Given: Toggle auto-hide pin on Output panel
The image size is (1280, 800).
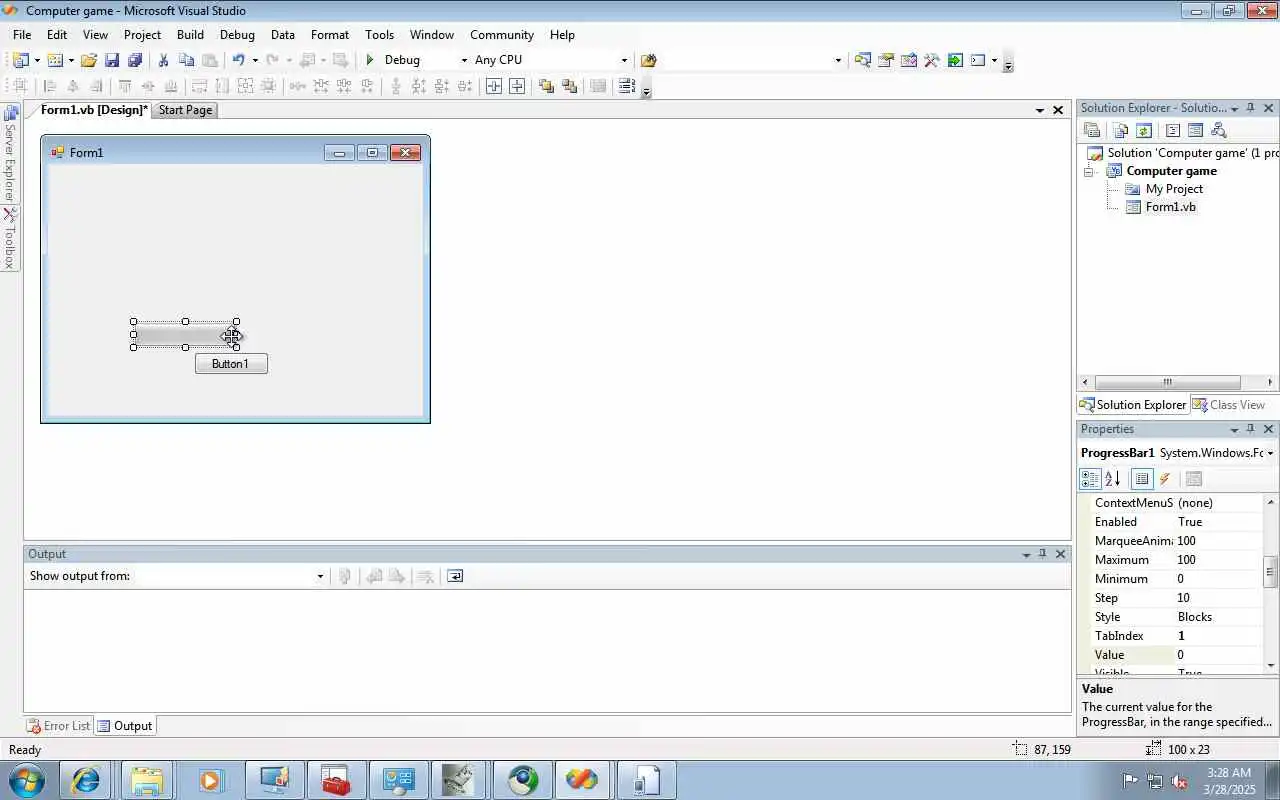Looking at the screenshot, I should [1042, 554].
